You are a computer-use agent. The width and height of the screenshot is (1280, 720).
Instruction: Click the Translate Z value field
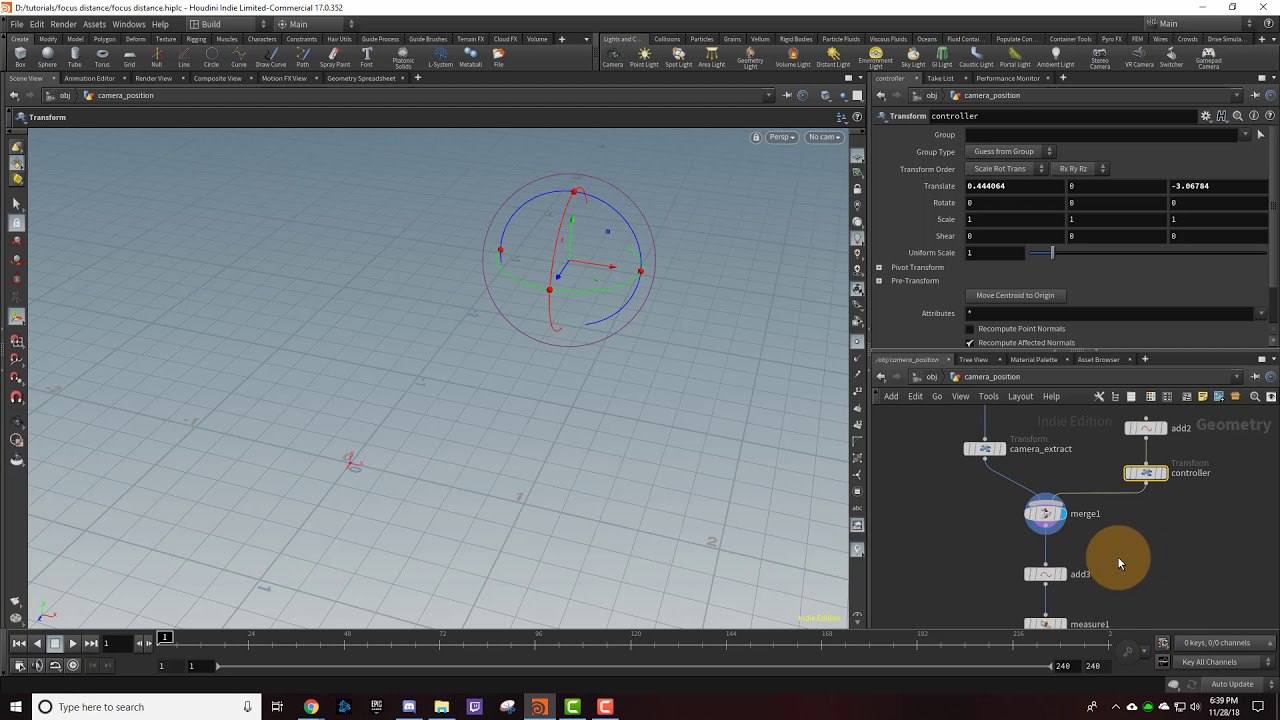(1218, 186)
